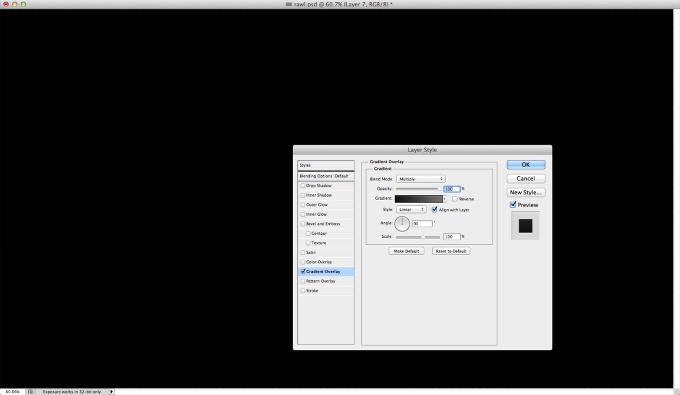Click the vertical scrollbar of the document window
This screenshot has width=680, height=395.
pos(677,198)
